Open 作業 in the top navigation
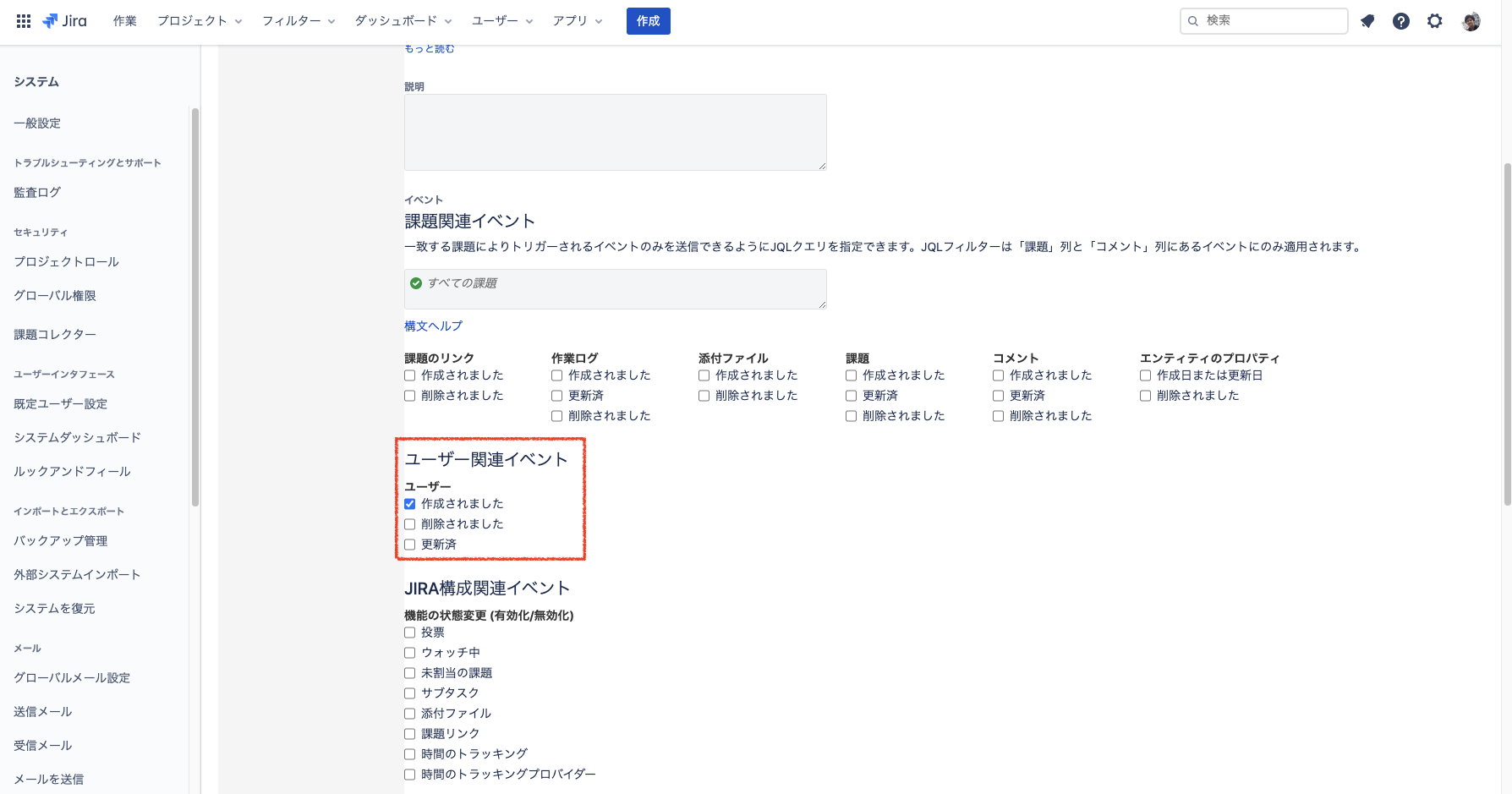 click(125, 21)
